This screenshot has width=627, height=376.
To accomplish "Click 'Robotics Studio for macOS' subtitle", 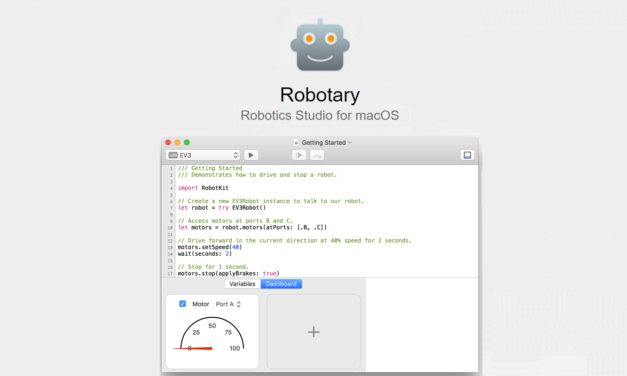I will tap(320, 115).
